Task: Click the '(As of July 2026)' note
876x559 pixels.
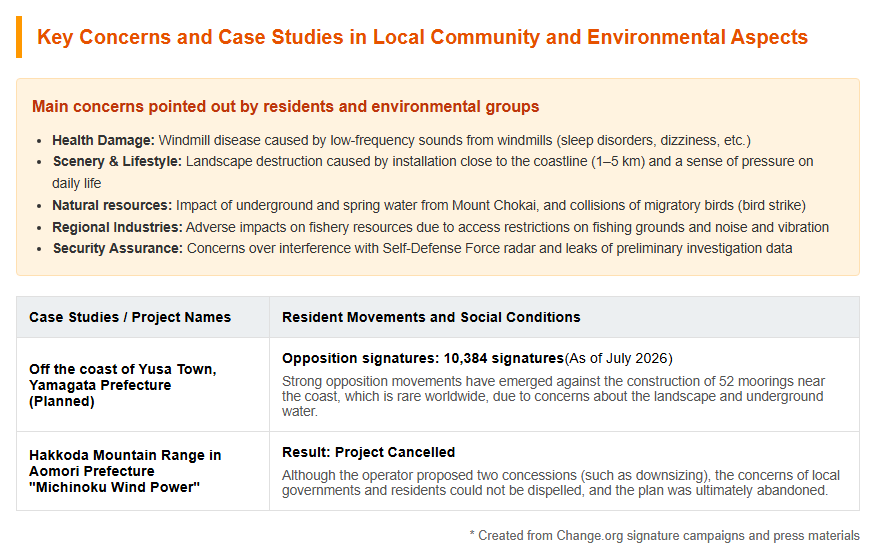Action: click(618, 359)
